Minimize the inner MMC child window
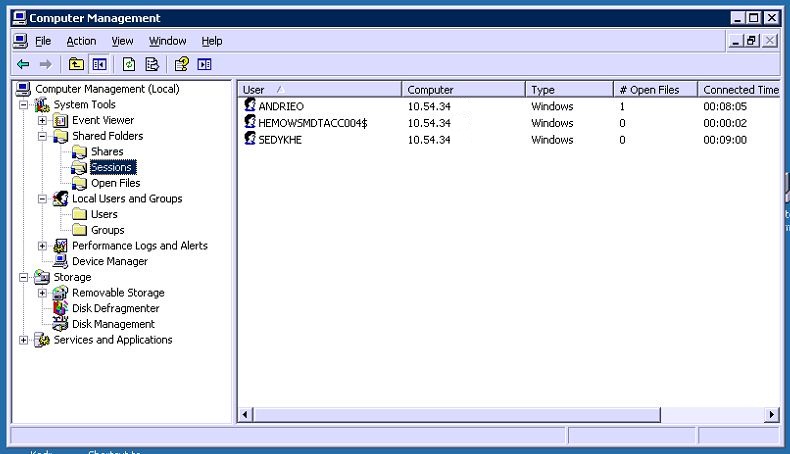 click(736, 41)
